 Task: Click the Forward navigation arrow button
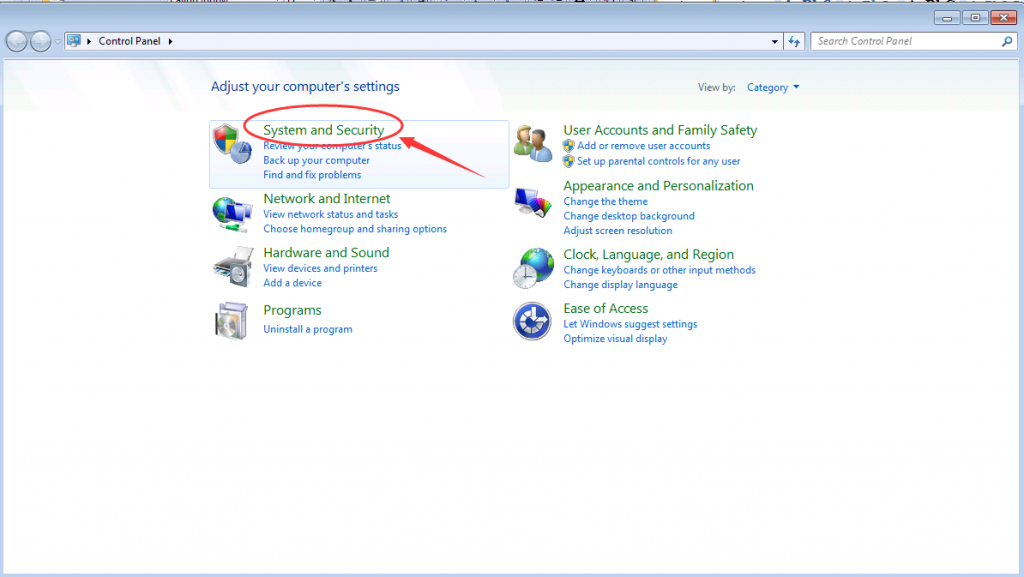[40, 41]
